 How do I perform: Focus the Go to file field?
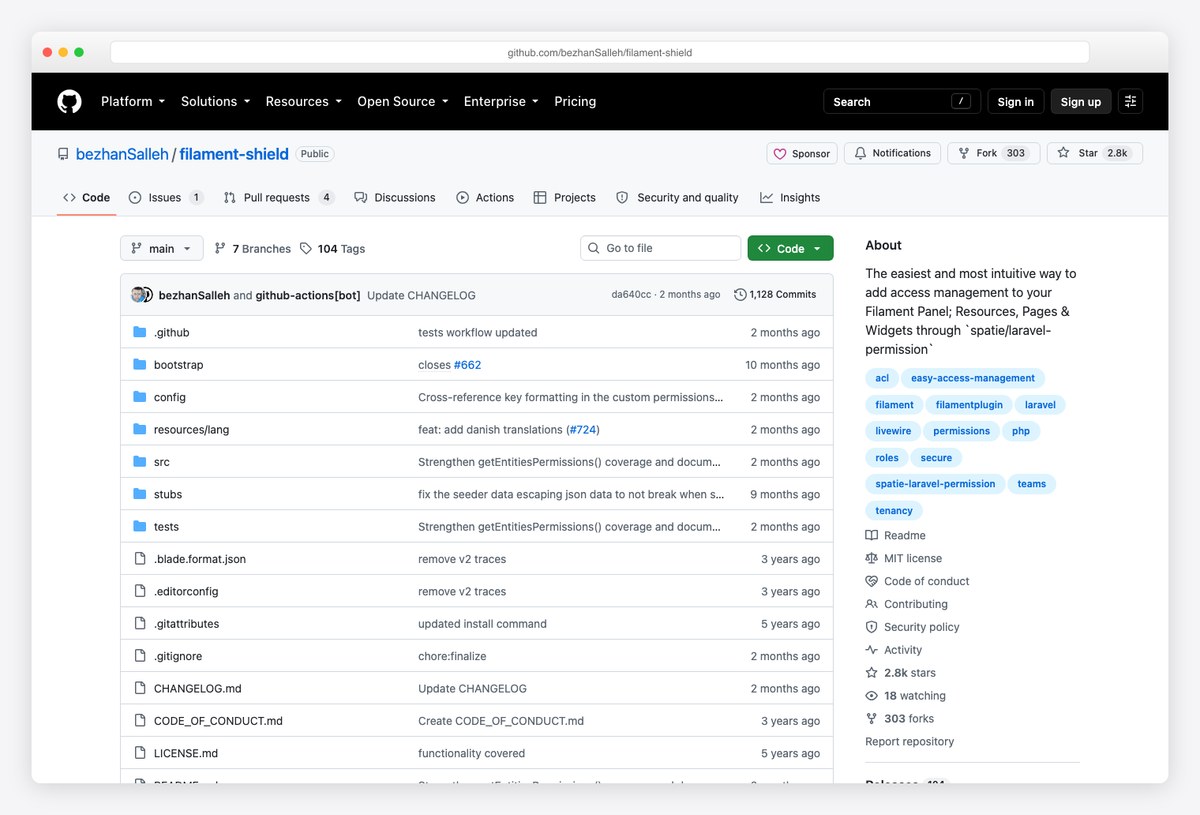pos(660,248)
